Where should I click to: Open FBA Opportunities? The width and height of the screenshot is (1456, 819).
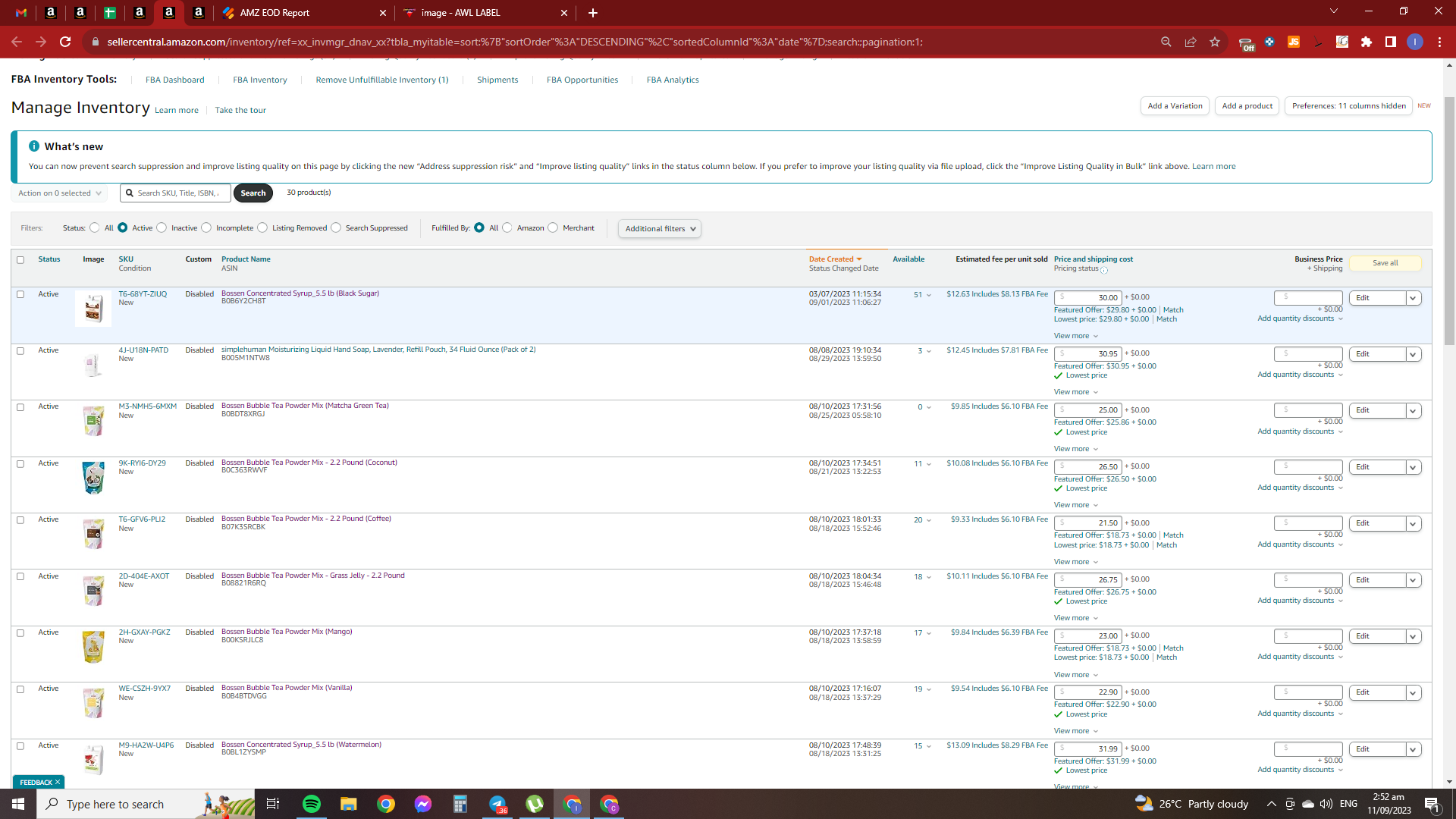[x=582, y=80]
